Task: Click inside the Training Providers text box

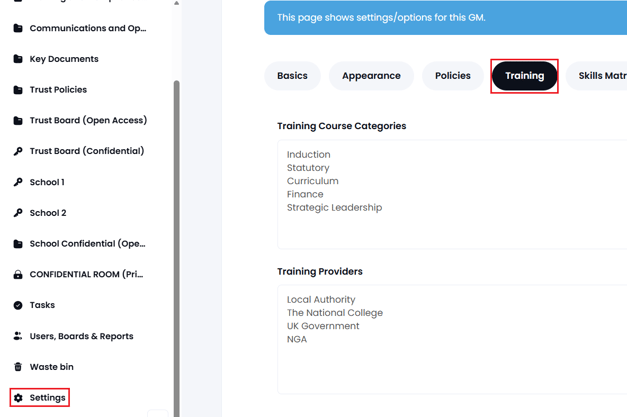Action: (x=452, y=339)
